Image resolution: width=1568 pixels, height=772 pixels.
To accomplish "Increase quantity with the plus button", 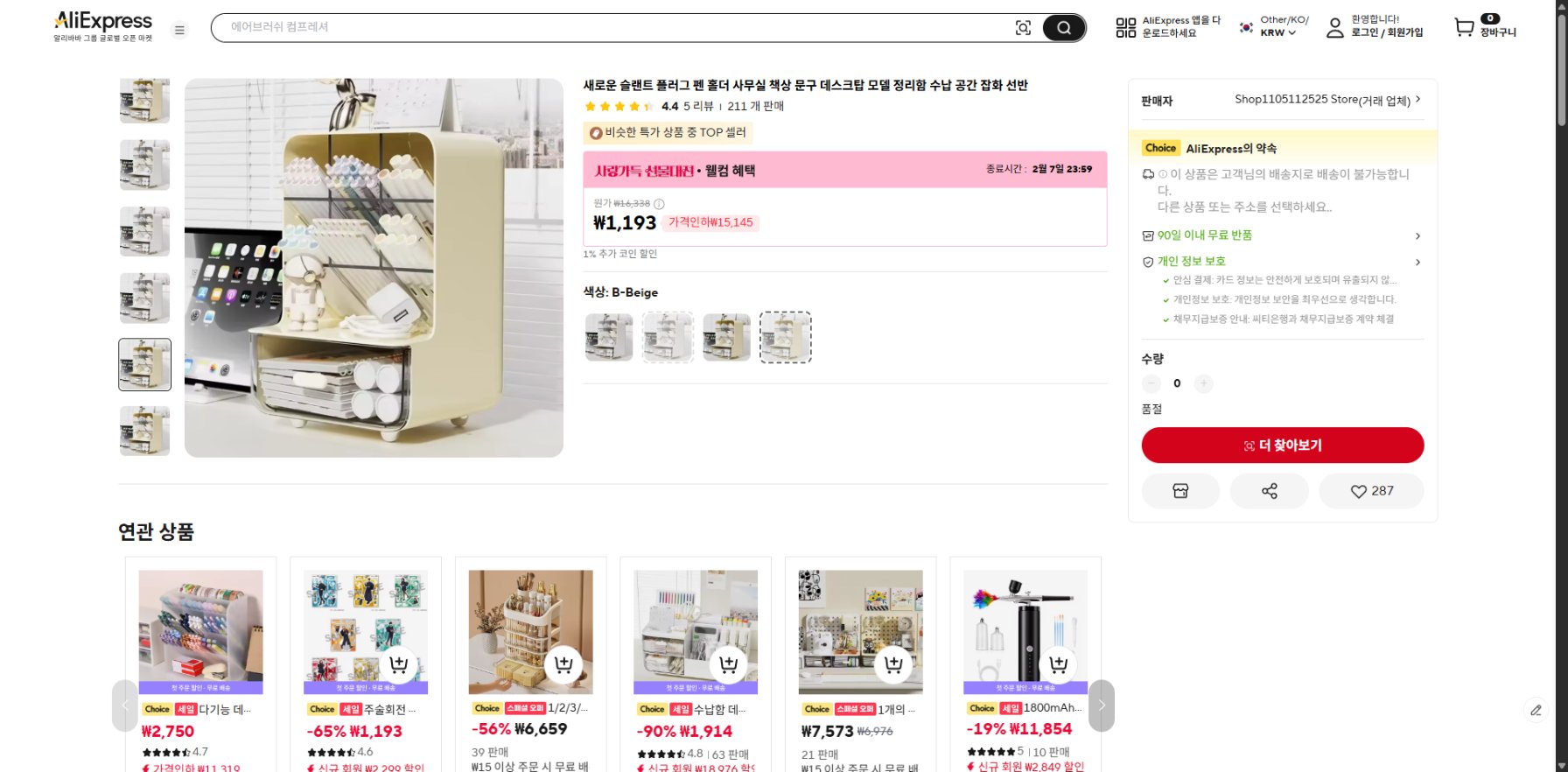I will coord(1203,383).
